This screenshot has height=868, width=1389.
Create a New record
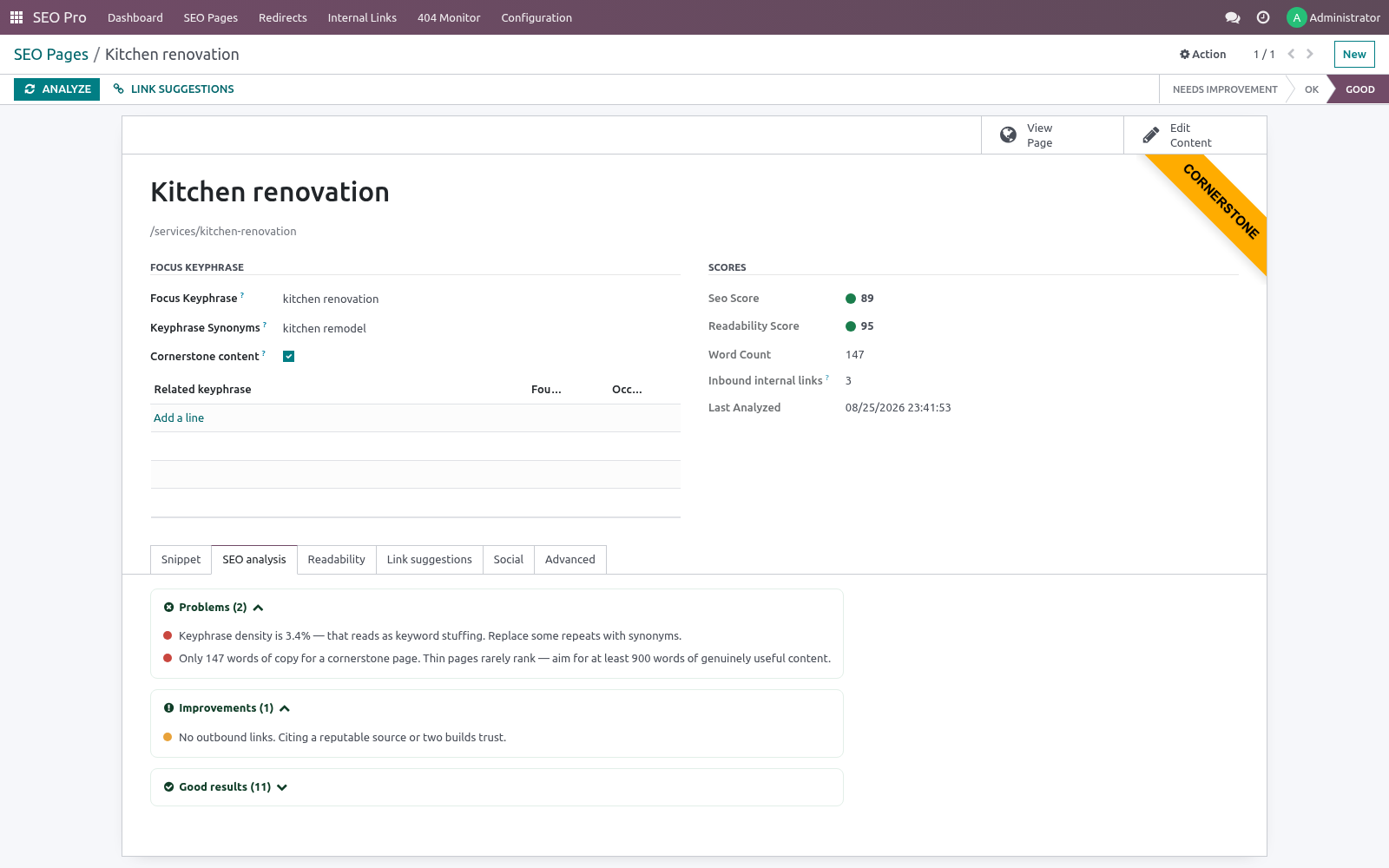coord(1354,54)
